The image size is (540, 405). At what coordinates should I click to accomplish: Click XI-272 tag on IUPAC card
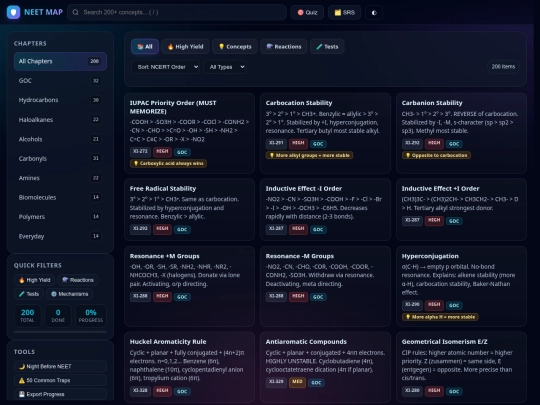(x=140, y=152)
